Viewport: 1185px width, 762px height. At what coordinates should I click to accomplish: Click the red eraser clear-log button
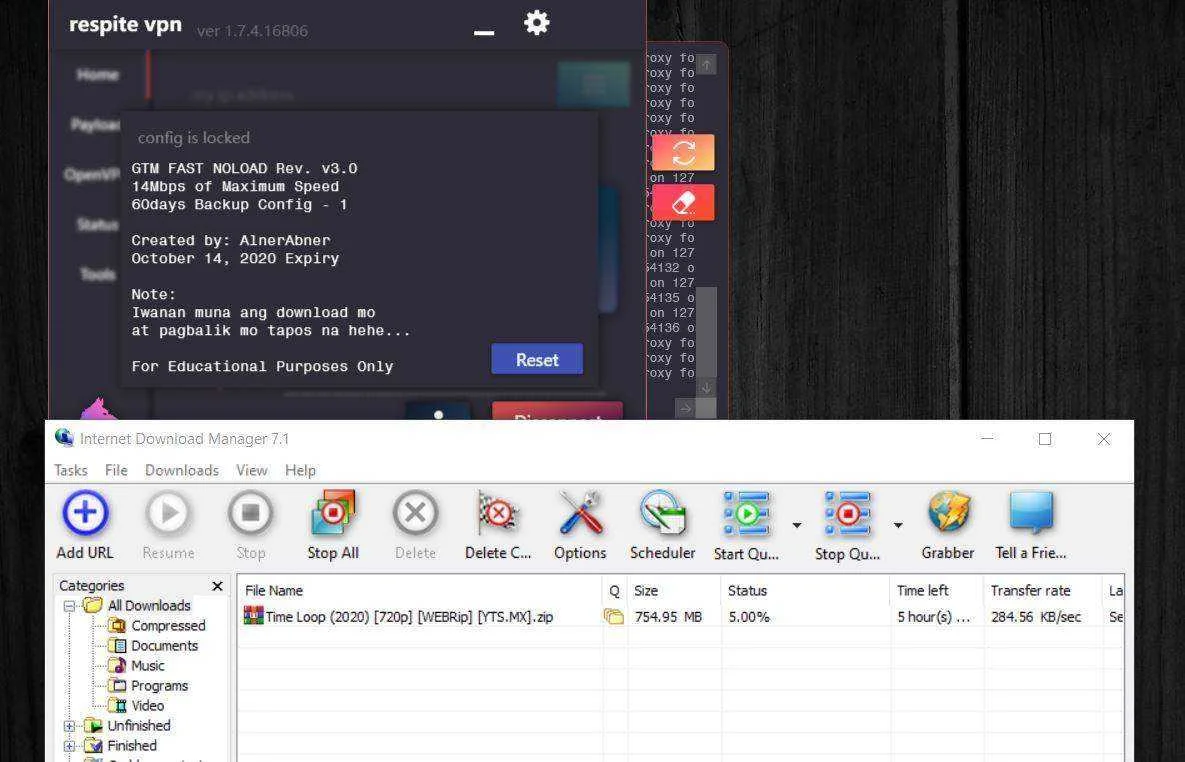pyautogui.click(x=683, y=203)
